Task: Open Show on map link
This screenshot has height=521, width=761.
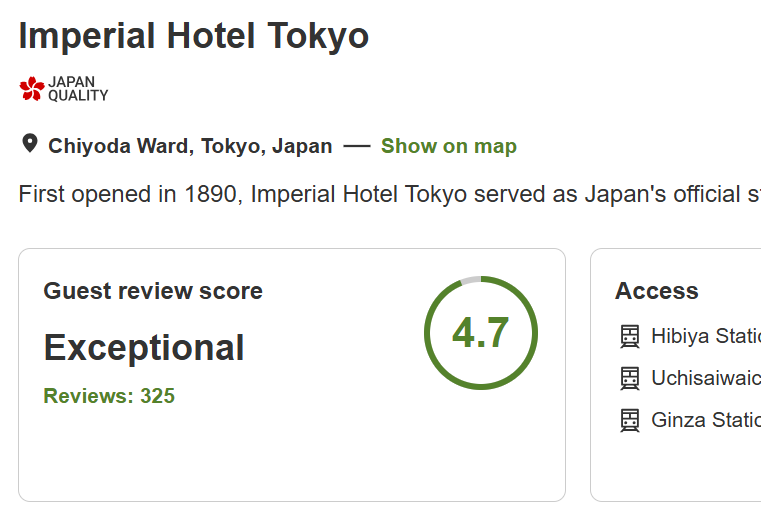Action: [x=448, y=146]
